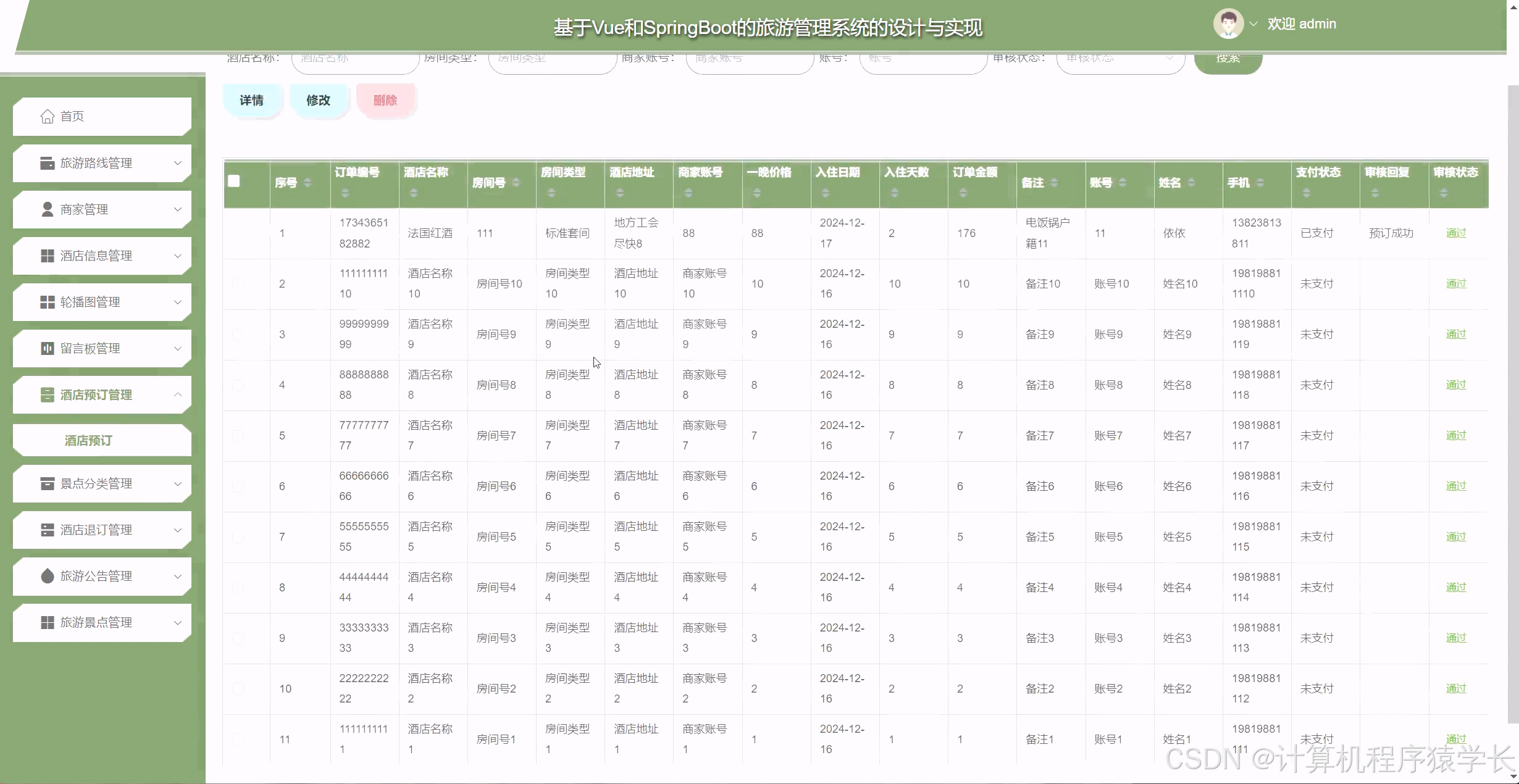Check the row 8 checkbox (酒店名称4)

238,588
